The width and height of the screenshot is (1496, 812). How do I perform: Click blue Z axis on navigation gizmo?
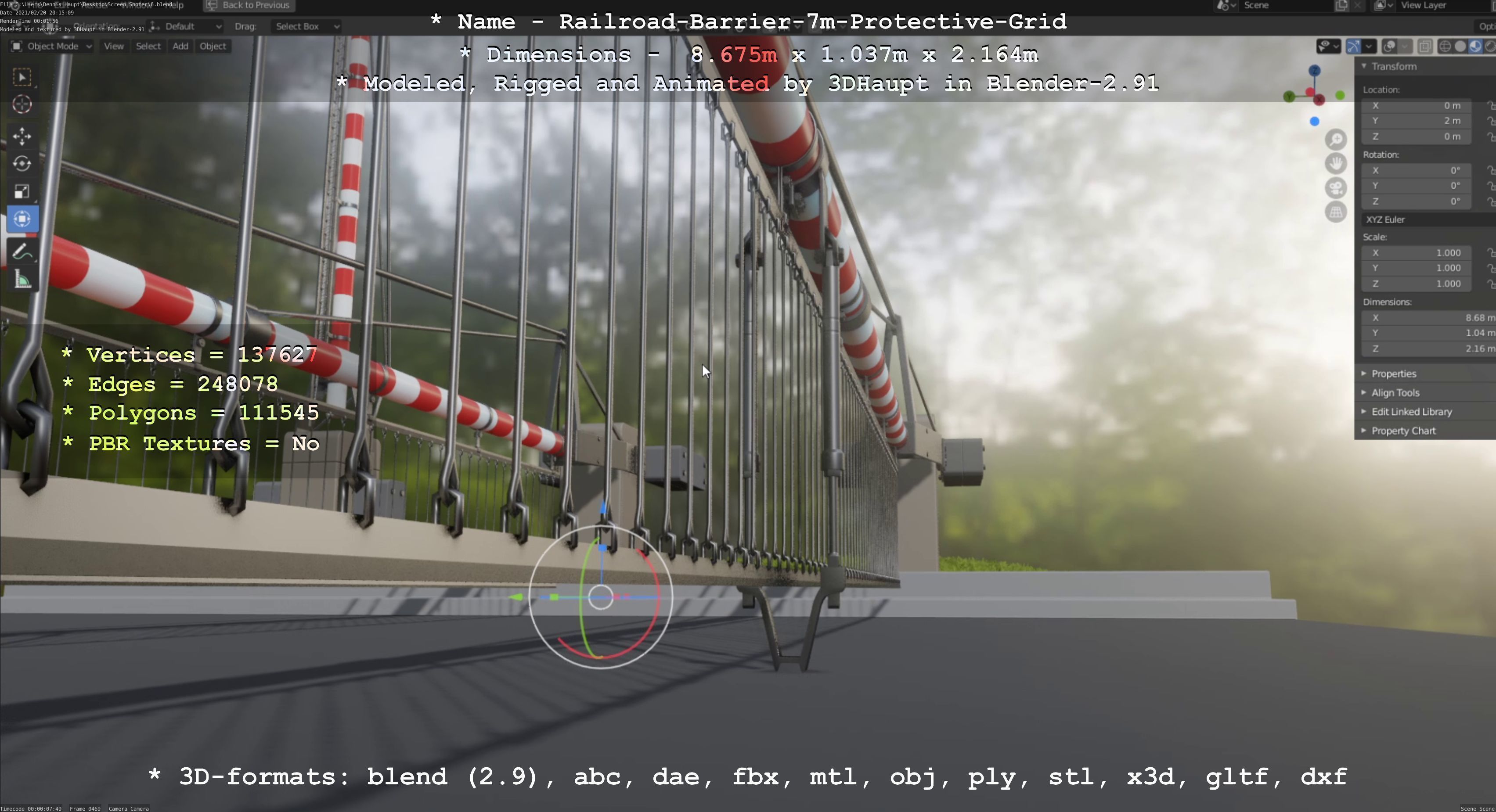pos(1314,71)
